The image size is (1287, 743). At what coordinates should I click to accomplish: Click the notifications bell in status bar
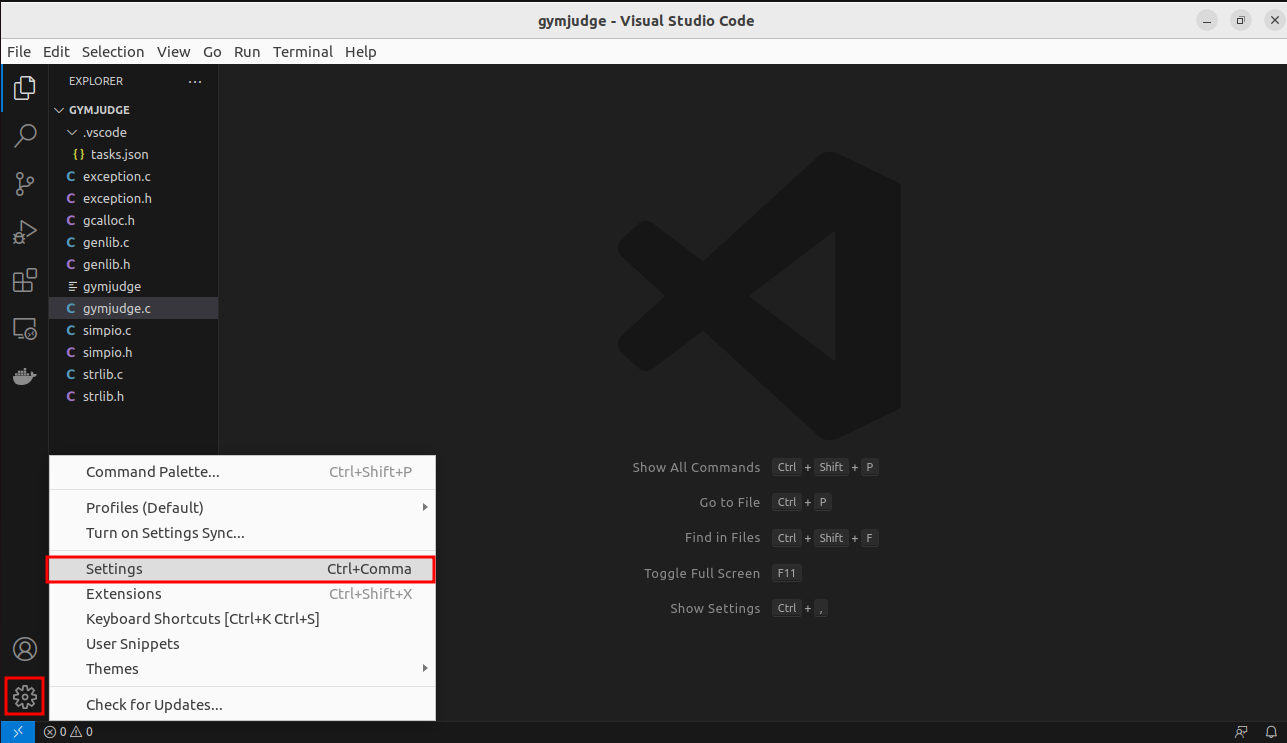1271,732
